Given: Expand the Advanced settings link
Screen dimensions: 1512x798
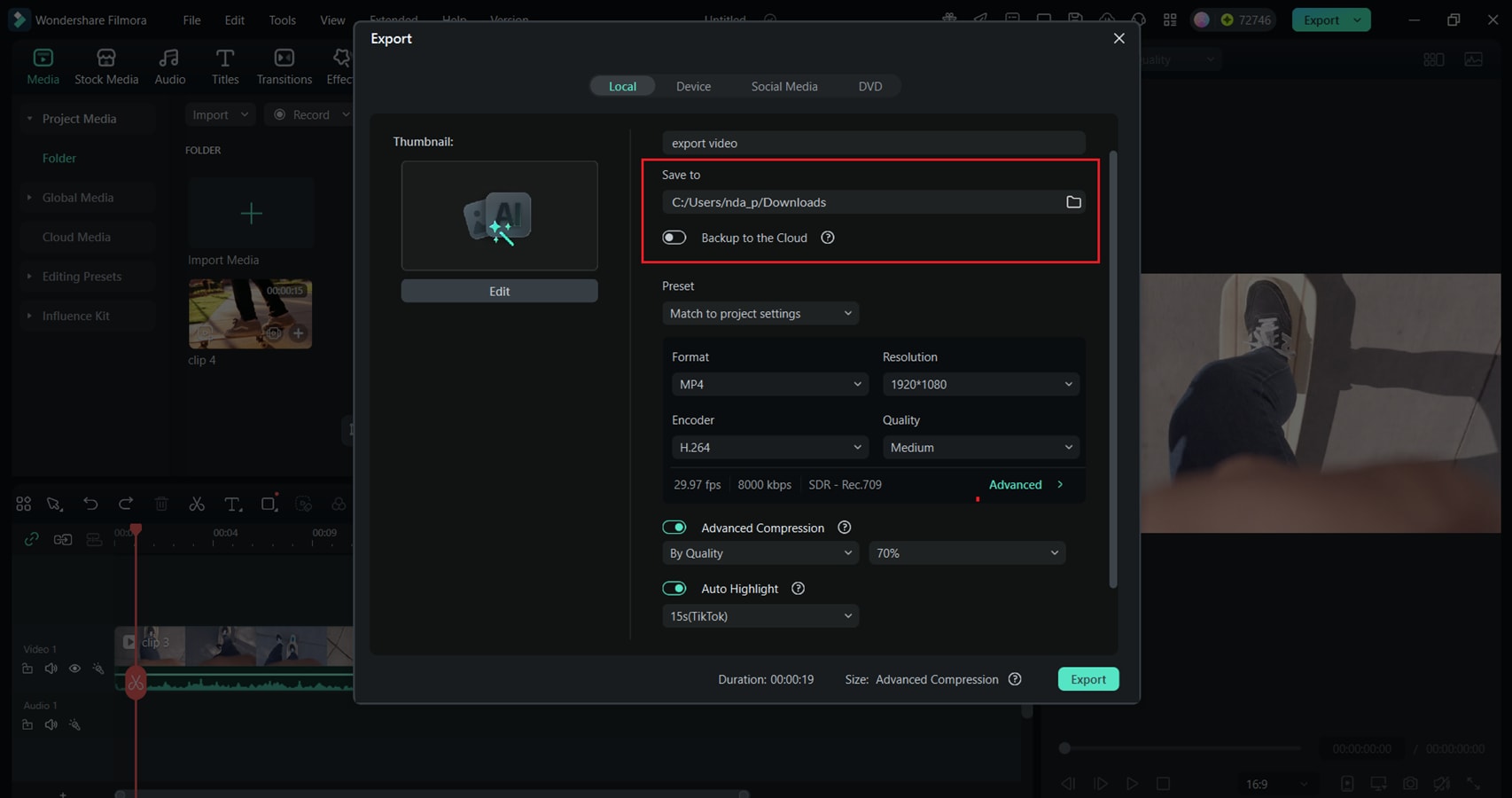Looking at the screenshot, I should [1026, 484].
